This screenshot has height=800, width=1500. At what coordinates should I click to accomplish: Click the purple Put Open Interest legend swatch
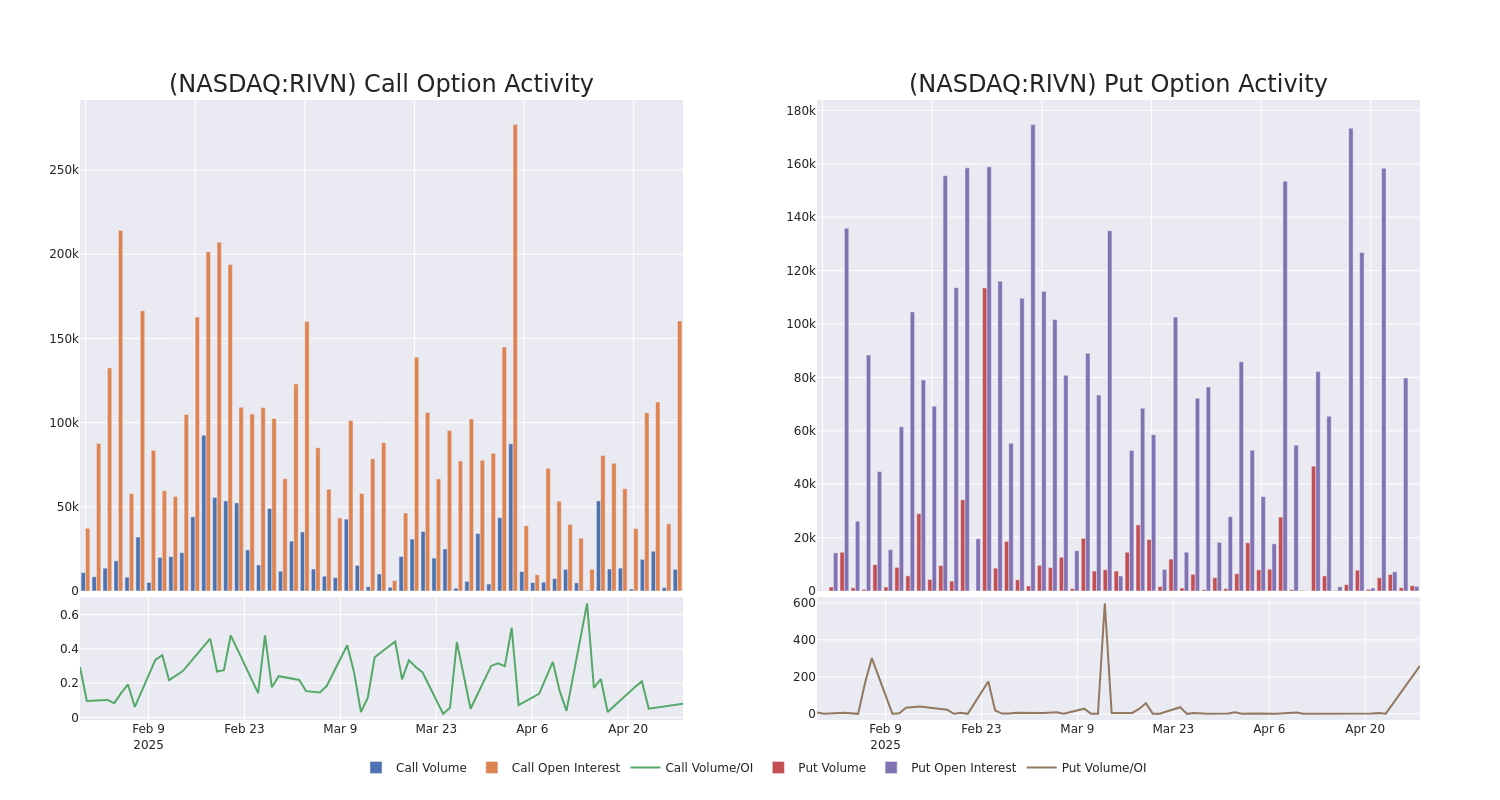pos(891,768)
